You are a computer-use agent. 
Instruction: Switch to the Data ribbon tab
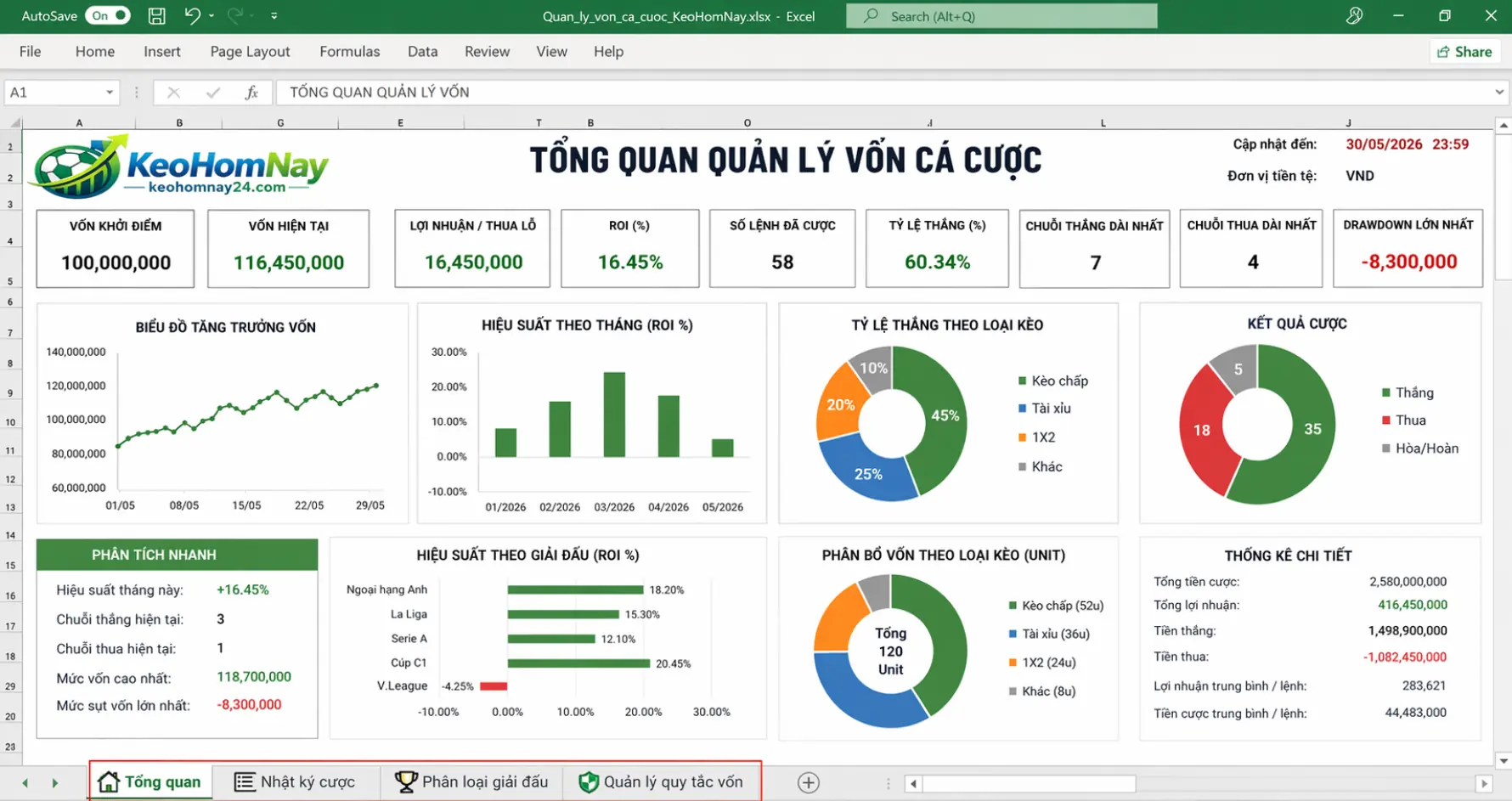coord(422,51)
